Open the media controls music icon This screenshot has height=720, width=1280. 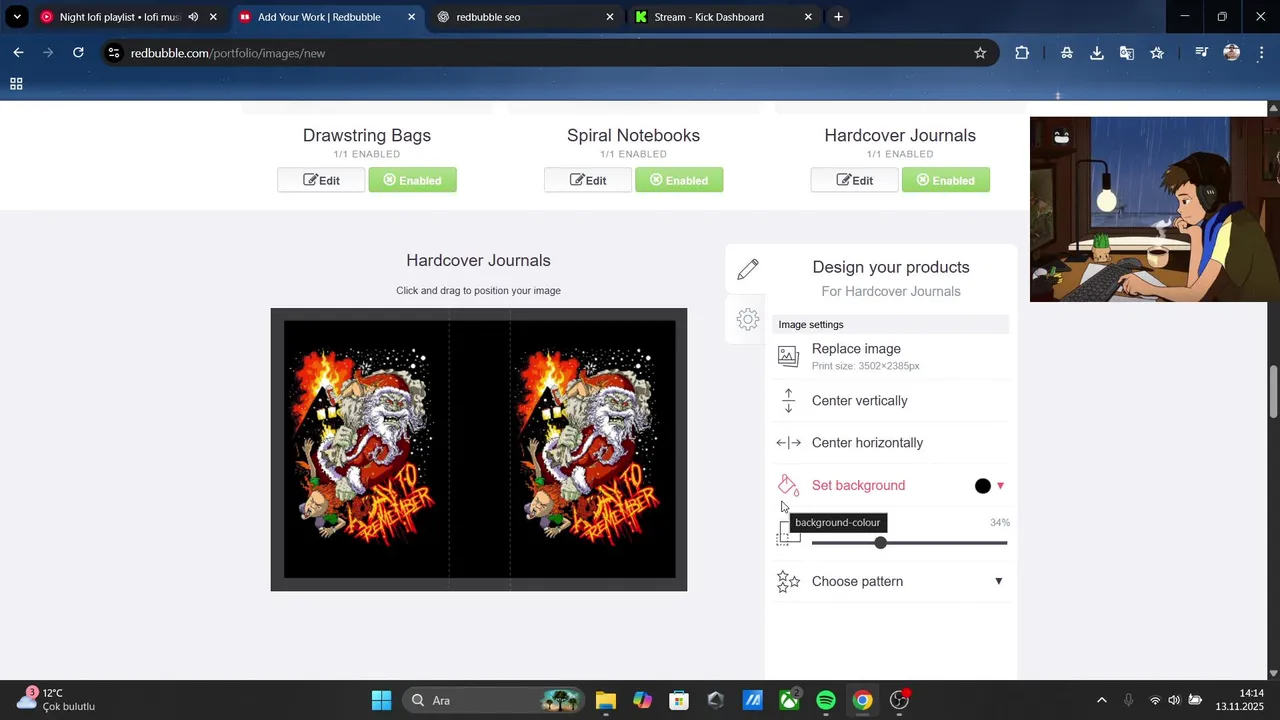1202,53
